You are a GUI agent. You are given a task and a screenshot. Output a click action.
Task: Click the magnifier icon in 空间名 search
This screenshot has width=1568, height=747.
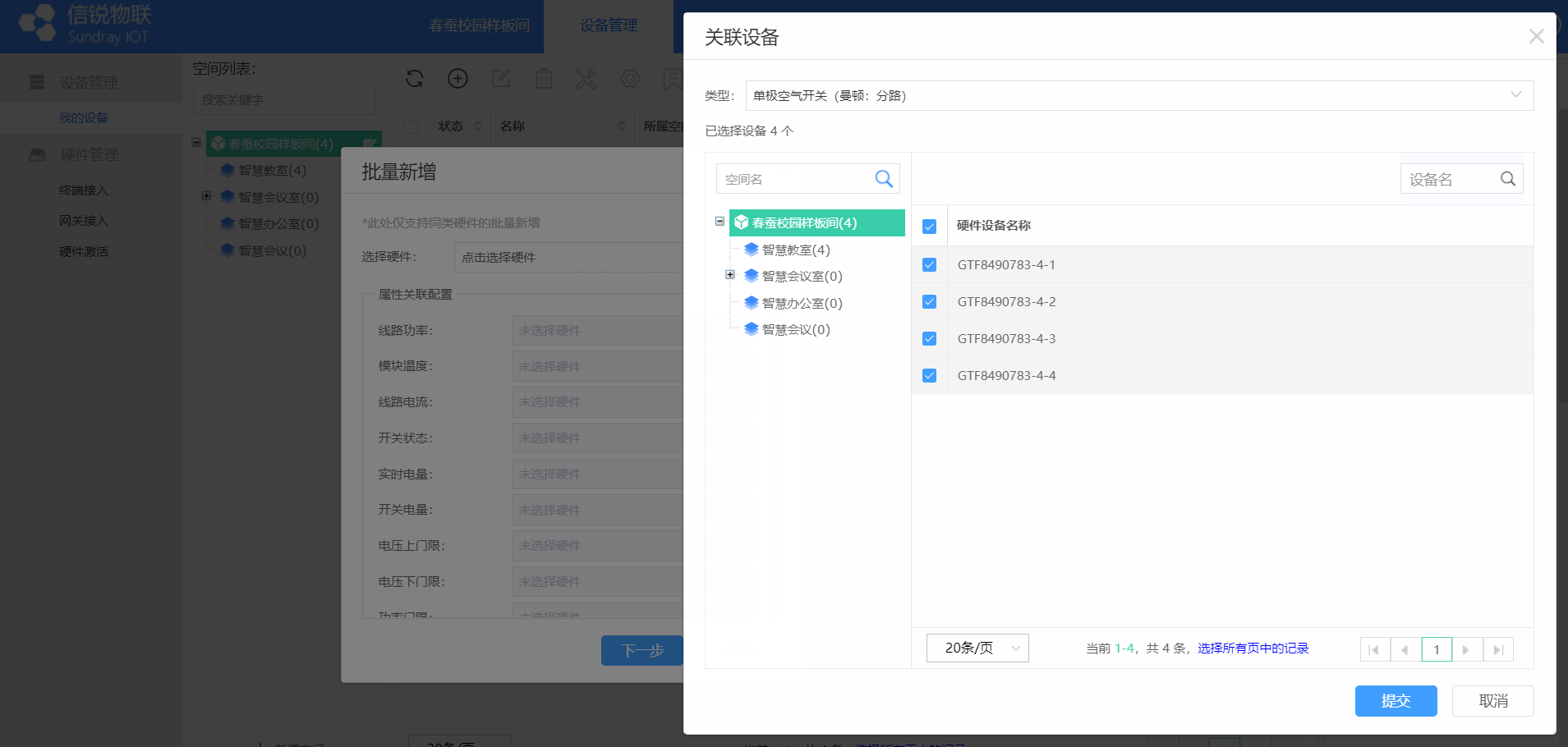pyautogui.click(x=884, y=179)
